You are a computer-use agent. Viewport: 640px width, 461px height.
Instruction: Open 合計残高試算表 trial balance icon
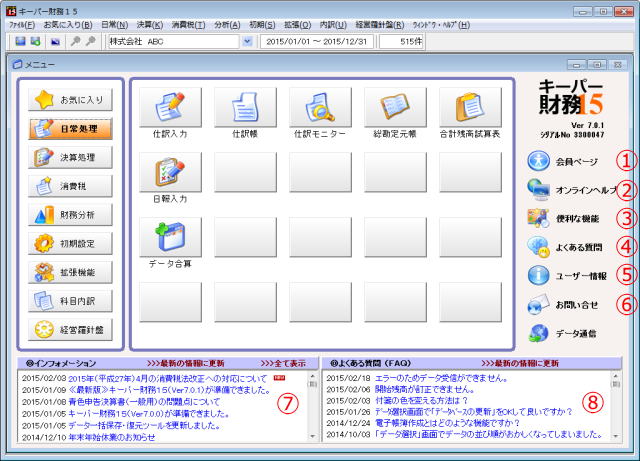point(471,107)
